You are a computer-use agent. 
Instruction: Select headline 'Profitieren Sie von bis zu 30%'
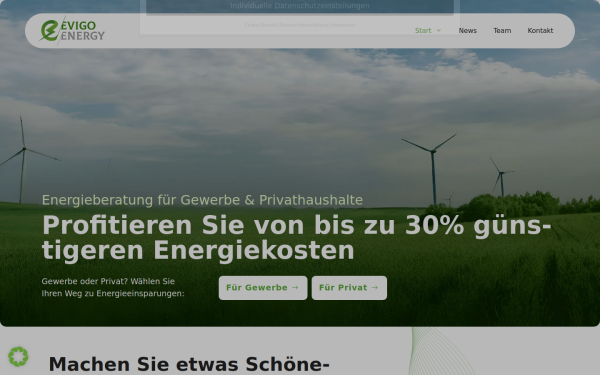coord(253,225)
